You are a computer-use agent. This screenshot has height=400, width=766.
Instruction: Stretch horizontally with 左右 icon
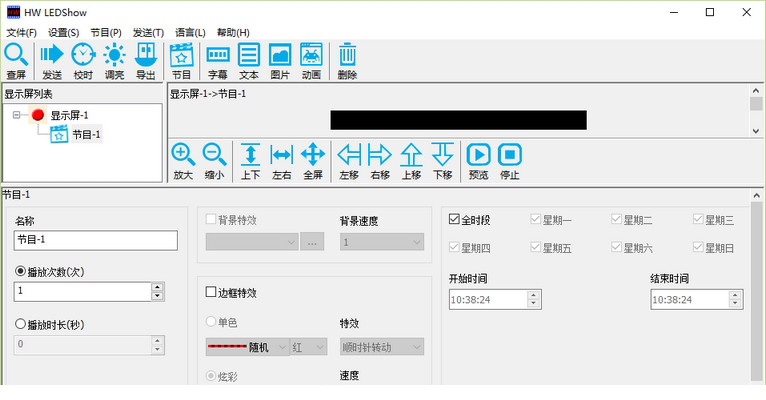282,161
